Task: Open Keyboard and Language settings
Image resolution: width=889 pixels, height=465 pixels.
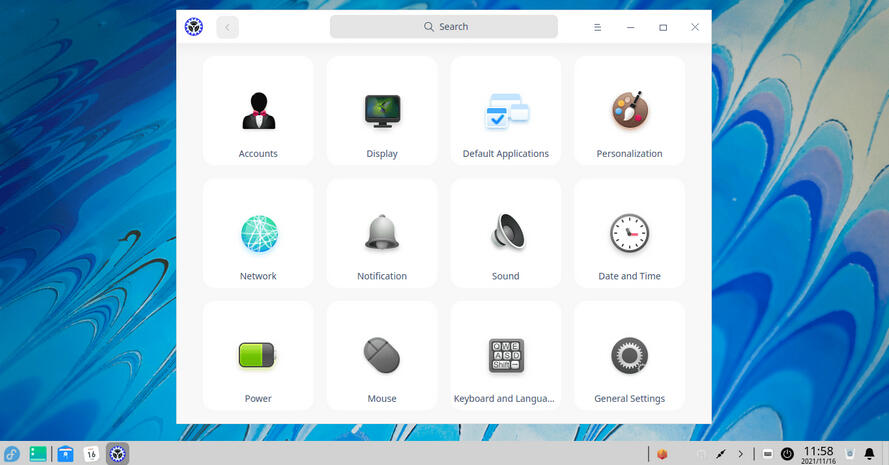Action: point(506,356)
